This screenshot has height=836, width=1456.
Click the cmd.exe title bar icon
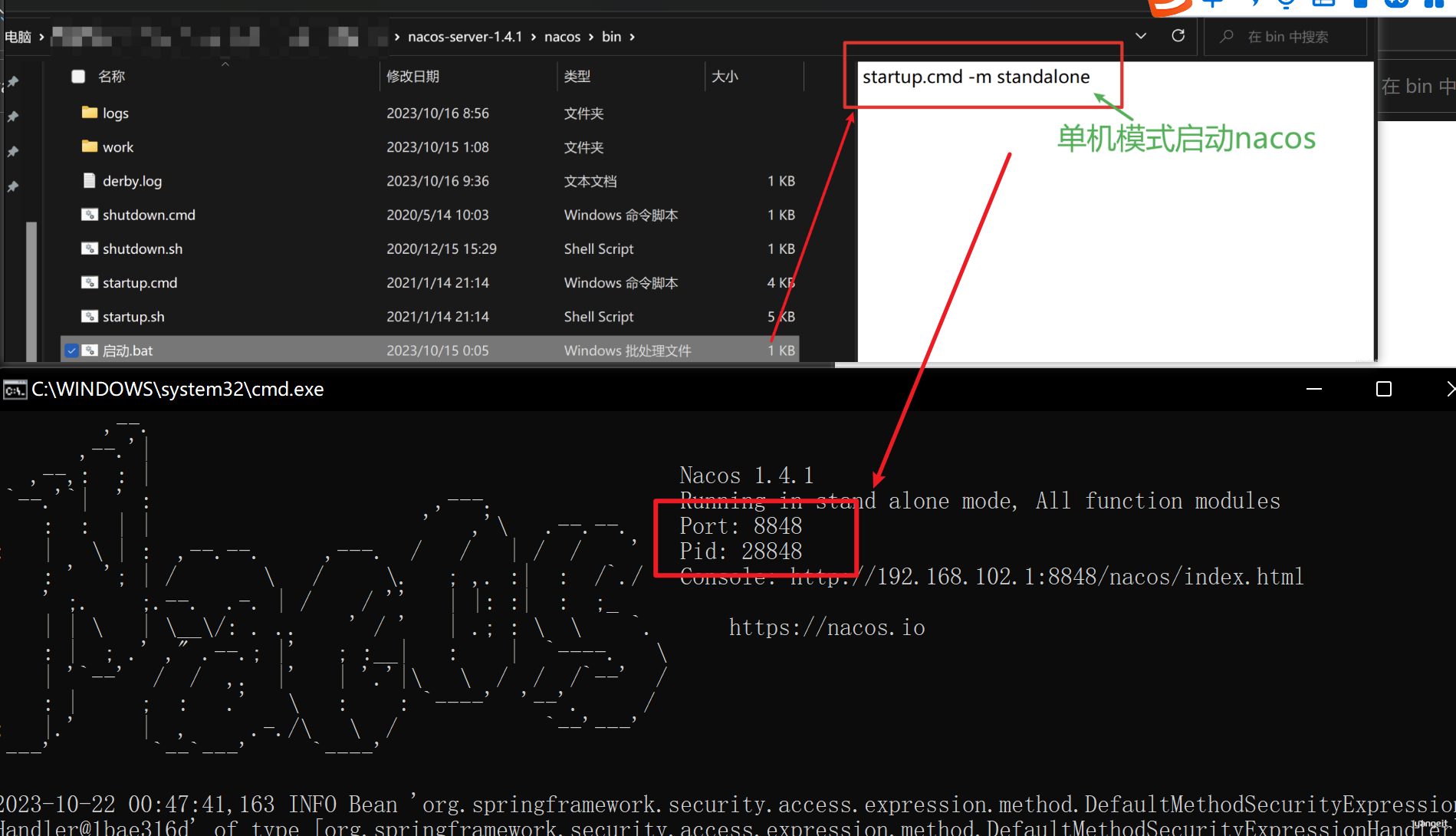[x=15, y=390]
